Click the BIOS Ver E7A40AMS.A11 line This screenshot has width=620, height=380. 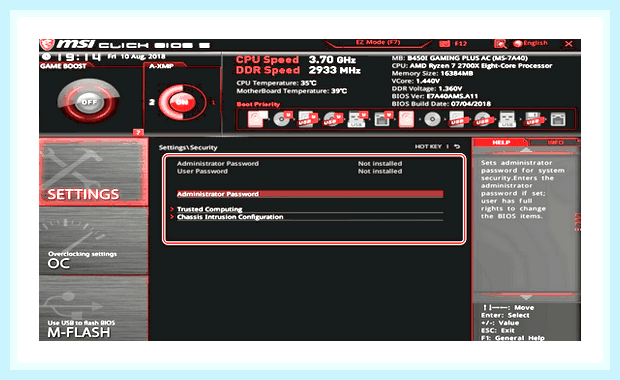click(x=435, y=96)
